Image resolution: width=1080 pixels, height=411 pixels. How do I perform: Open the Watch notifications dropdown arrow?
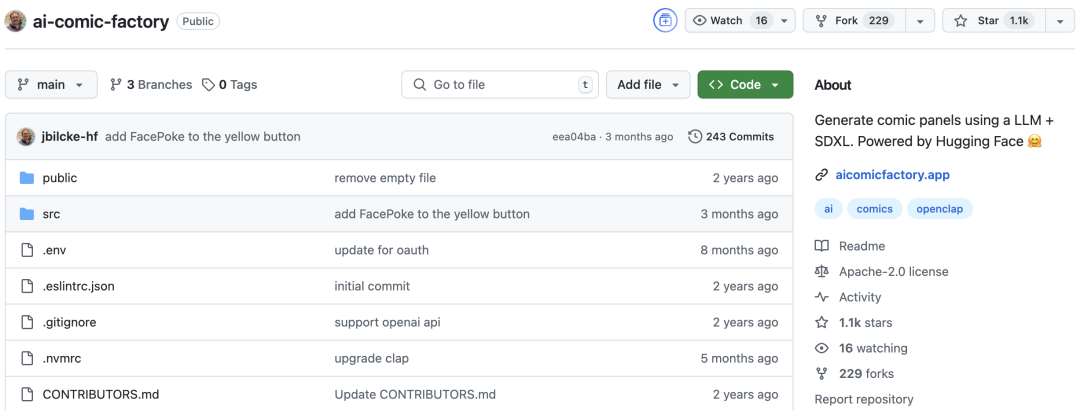[785, 21]
